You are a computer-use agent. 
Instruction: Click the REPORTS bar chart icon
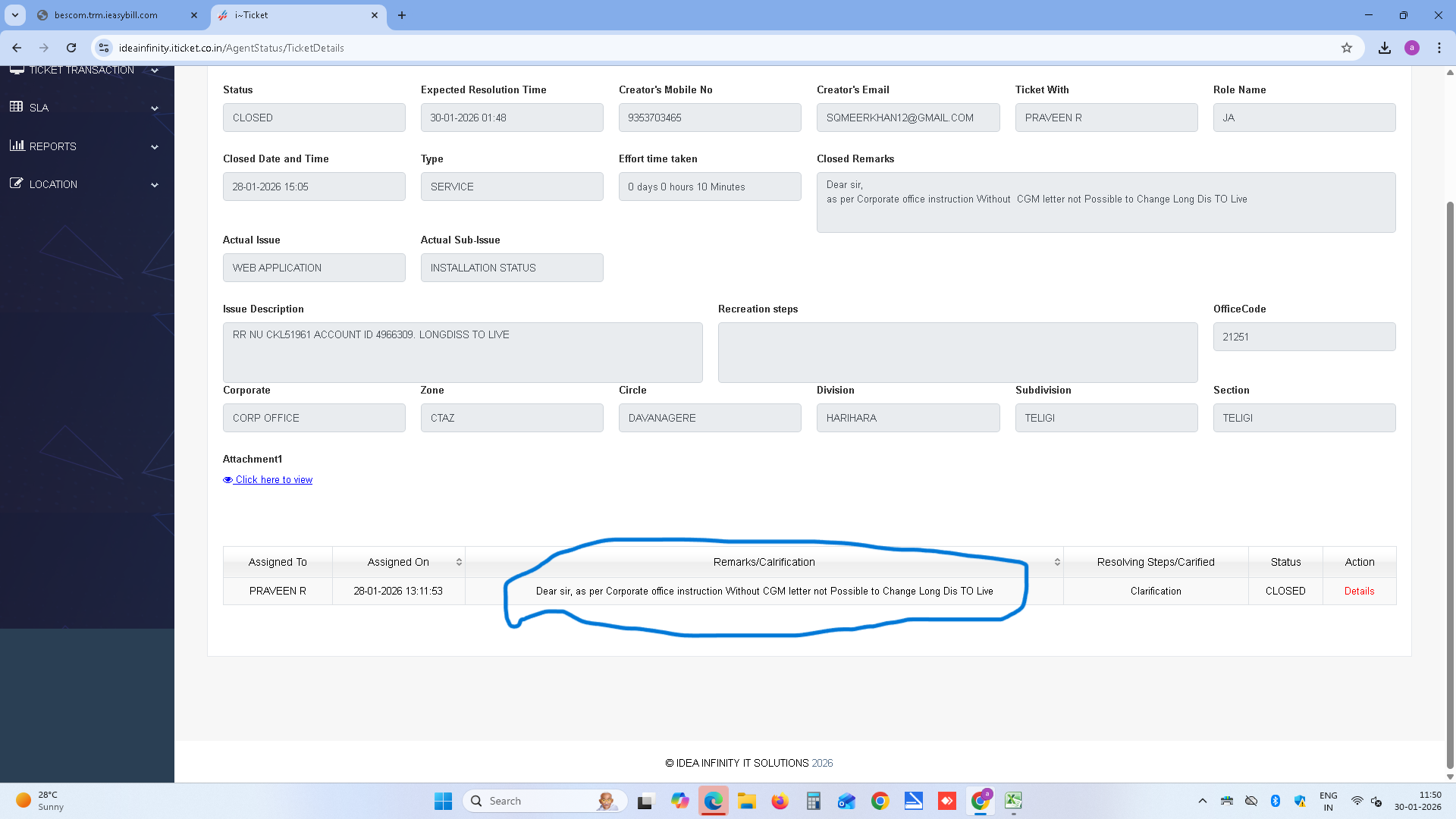pos(17,146)
